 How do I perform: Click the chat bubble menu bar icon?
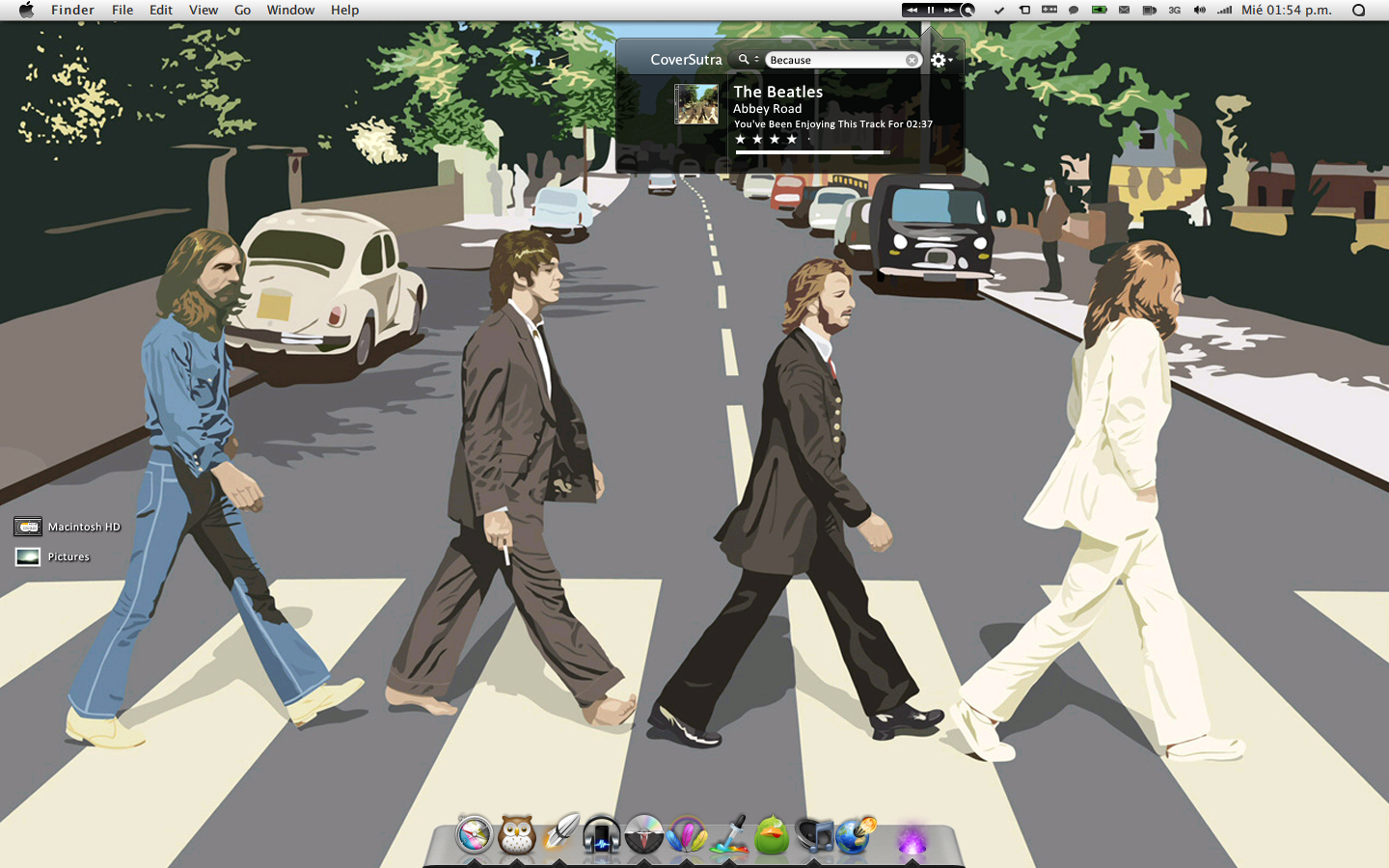1074,10
